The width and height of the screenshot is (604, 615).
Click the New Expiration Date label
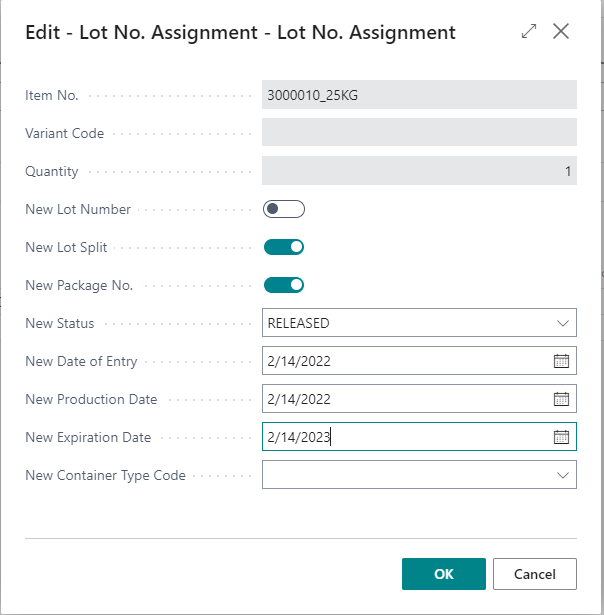click(x=88, y=437)
